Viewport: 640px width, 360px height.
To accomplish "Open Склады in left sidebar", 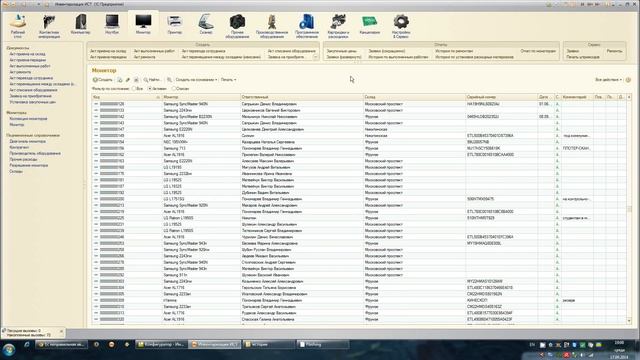I will [x=16, y=171].
